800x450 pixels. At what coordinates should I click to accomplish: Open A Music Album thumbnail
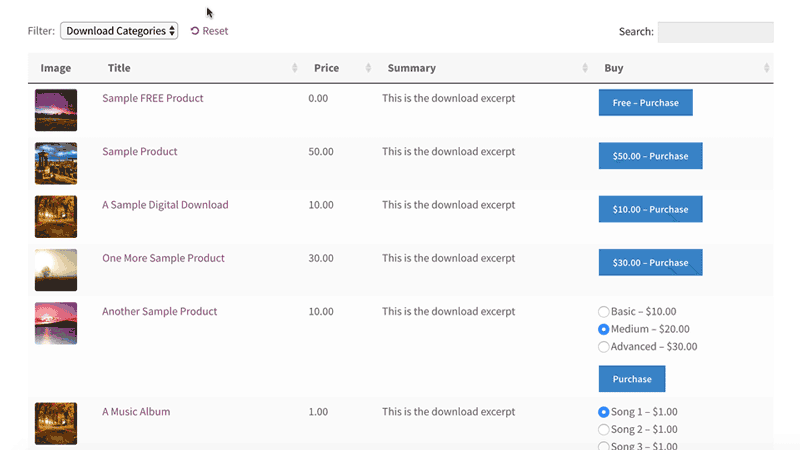pyautogui.click(x=56, y=423)
